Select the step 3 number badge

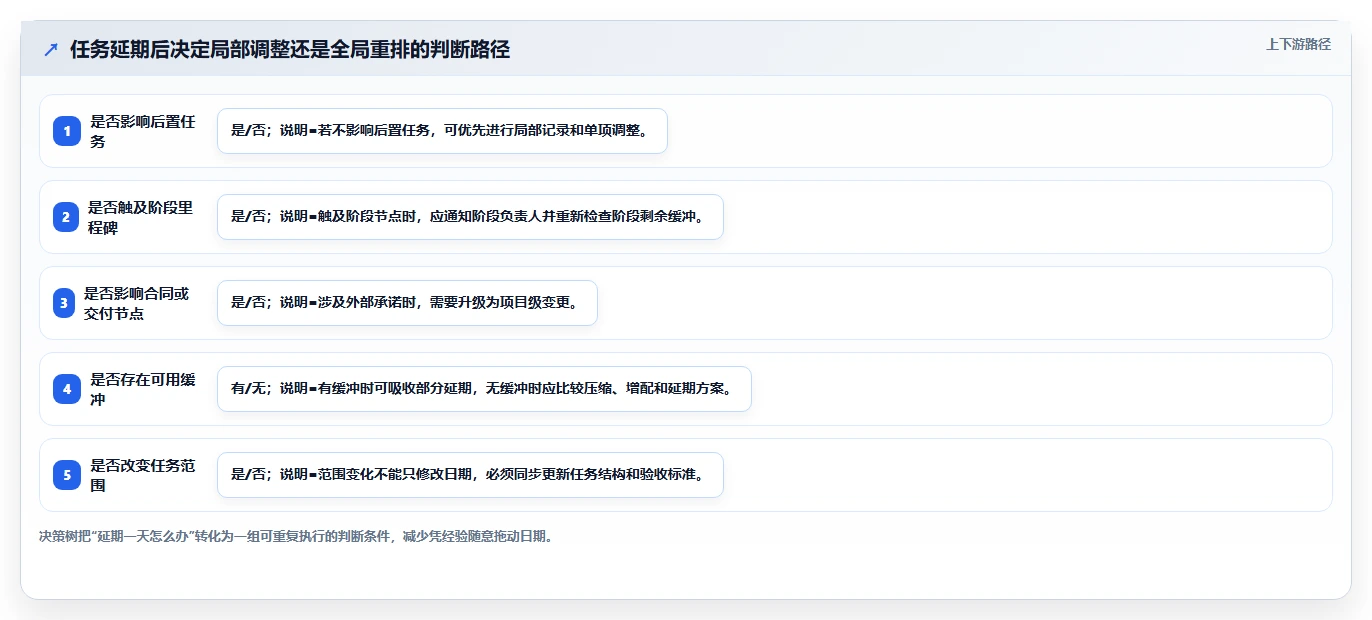tap(64, 303)
